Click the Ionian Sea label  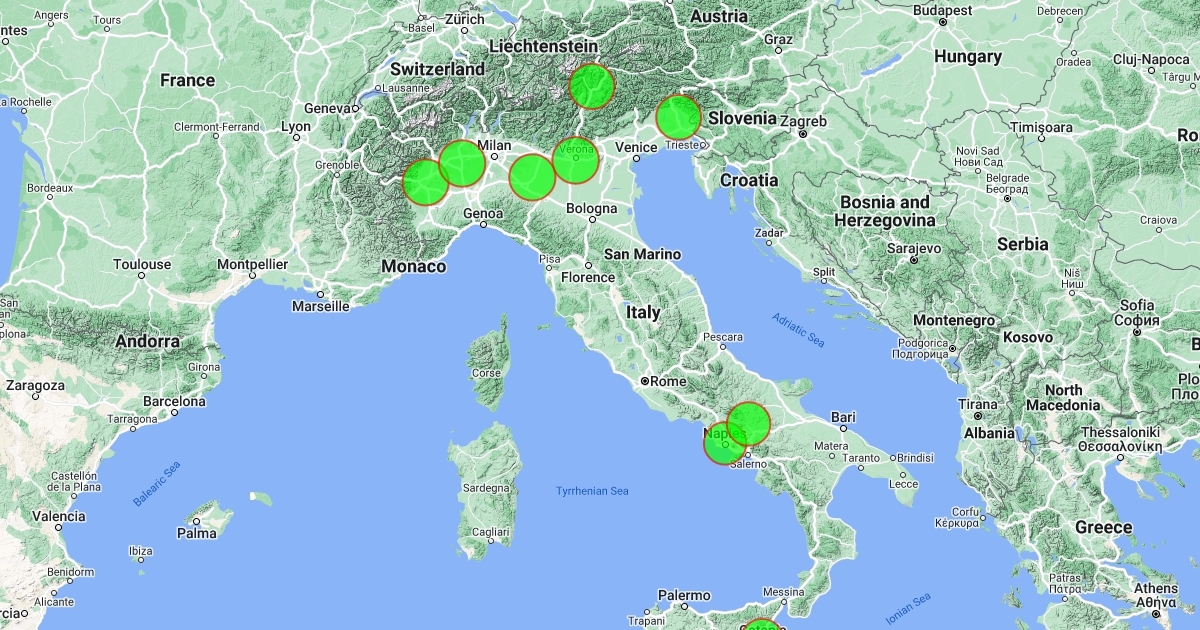[907, 609]
